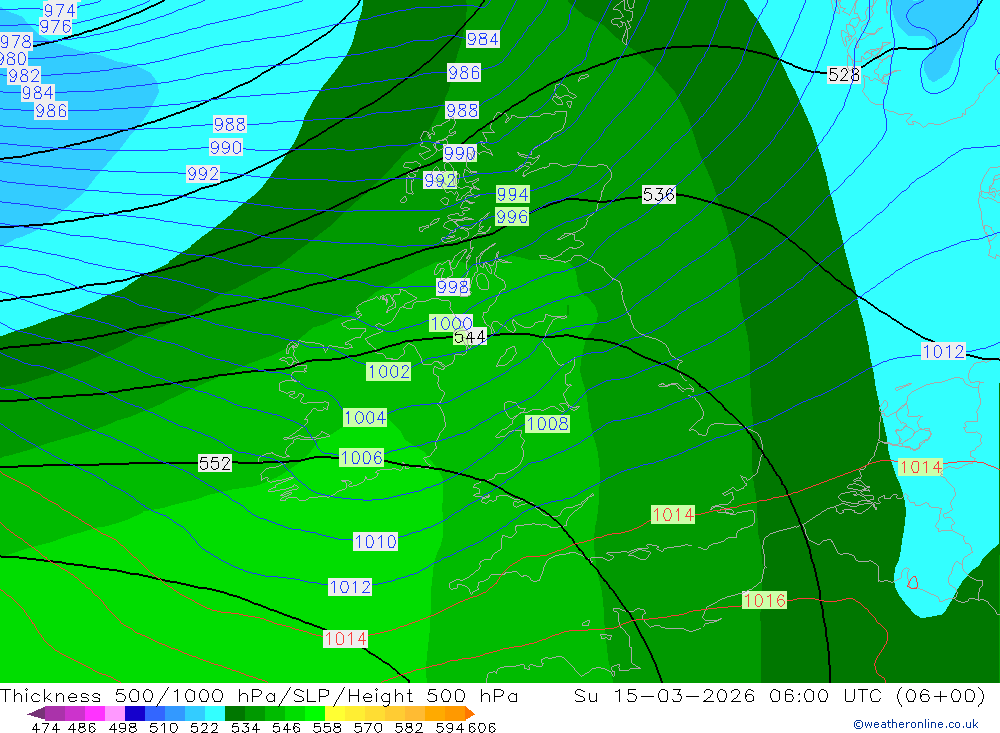Click the '998' isobar label
Viewport: 1000px width, 733px height.
tap(453, 287)
